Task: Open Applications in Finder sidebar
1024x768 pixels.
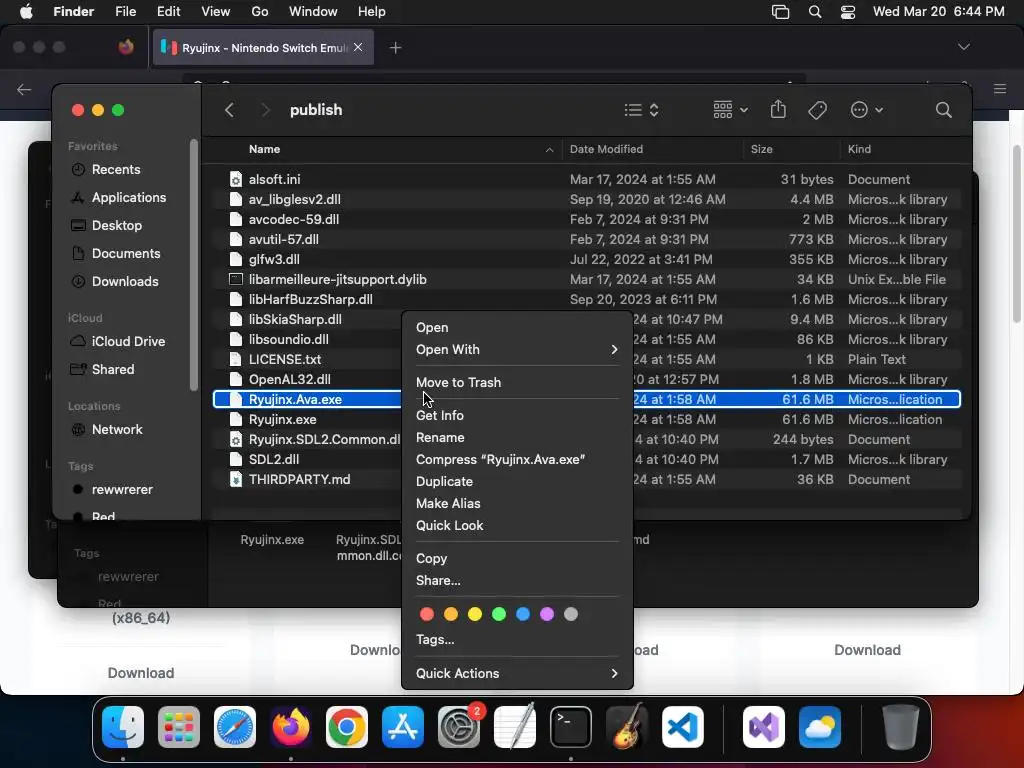Action: coord(129,197)
